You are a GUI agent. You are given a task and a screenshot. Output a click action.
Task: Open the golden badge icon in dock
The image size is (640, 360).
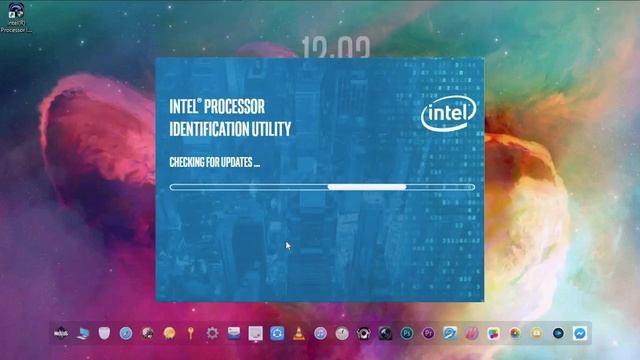coord(169,333)
